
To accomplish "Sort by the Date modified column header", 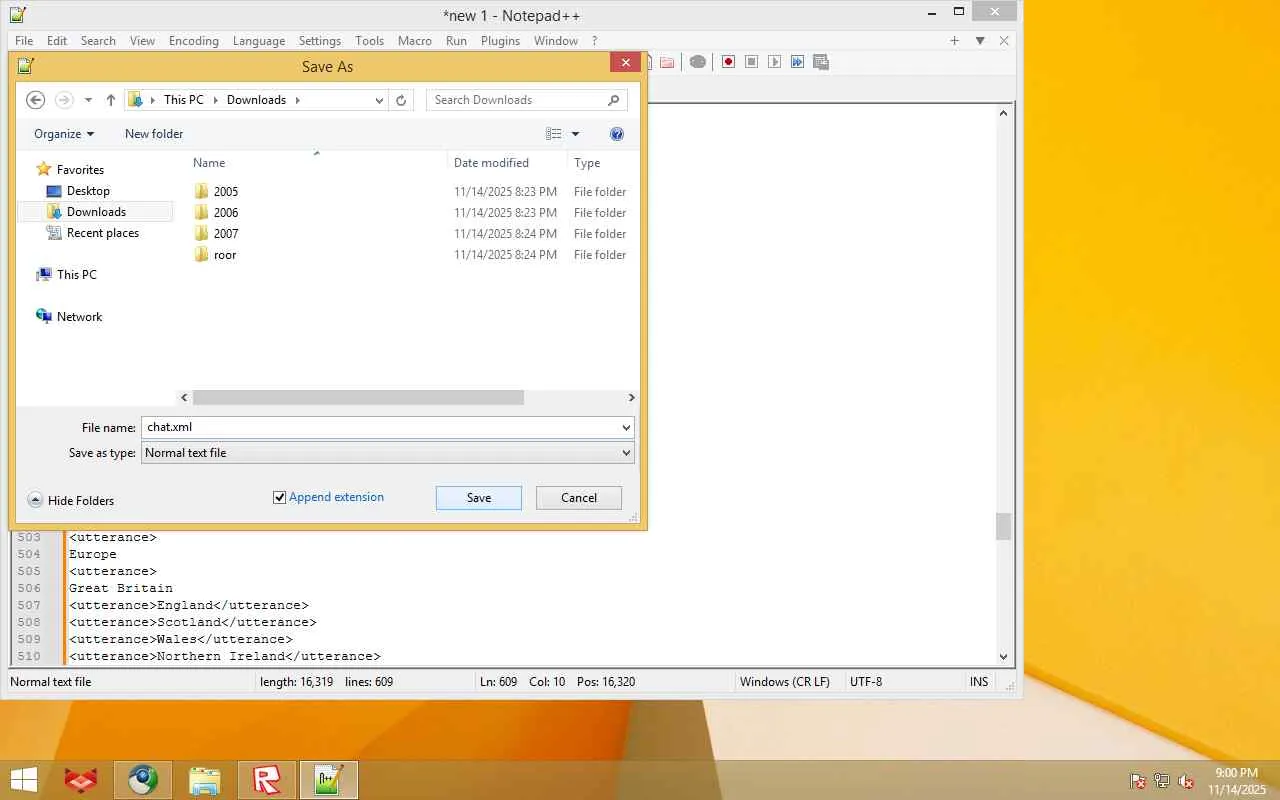I will click(491, 163).
